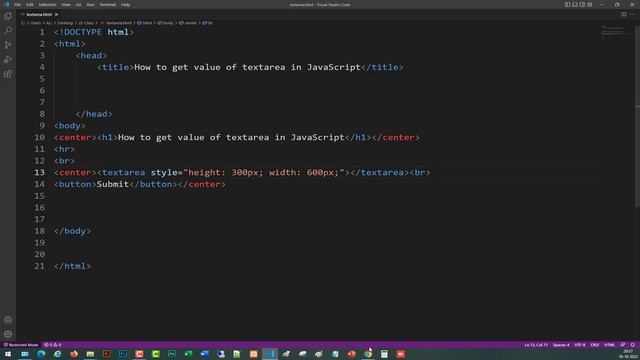The height and width of the screenshot is (360, 640).
Task: Open Google Chrome from taskbar
Action: 368,354
